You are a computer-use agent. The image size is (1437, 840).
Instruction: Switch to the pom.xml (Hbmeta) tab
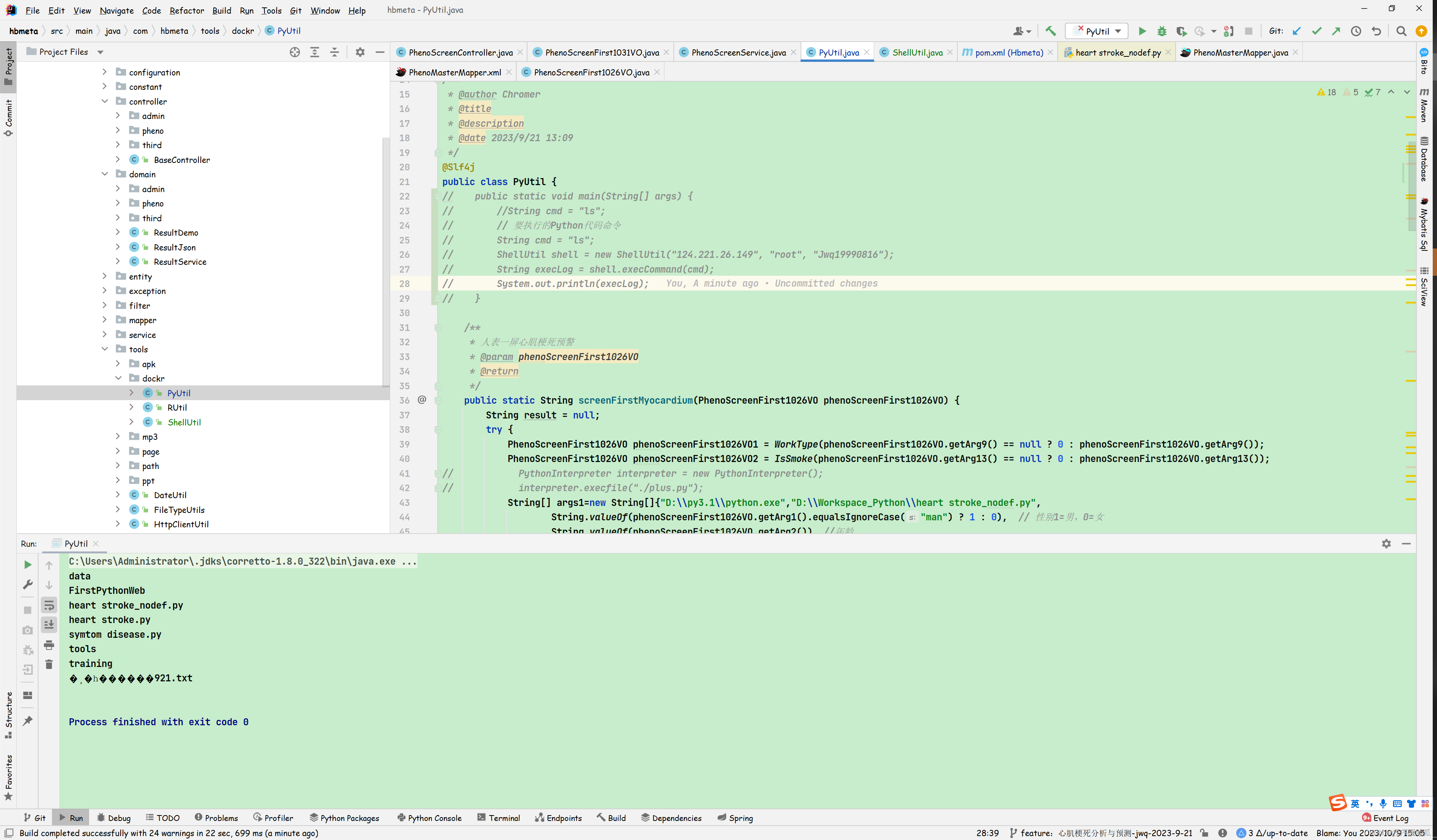pos(1008,52)
